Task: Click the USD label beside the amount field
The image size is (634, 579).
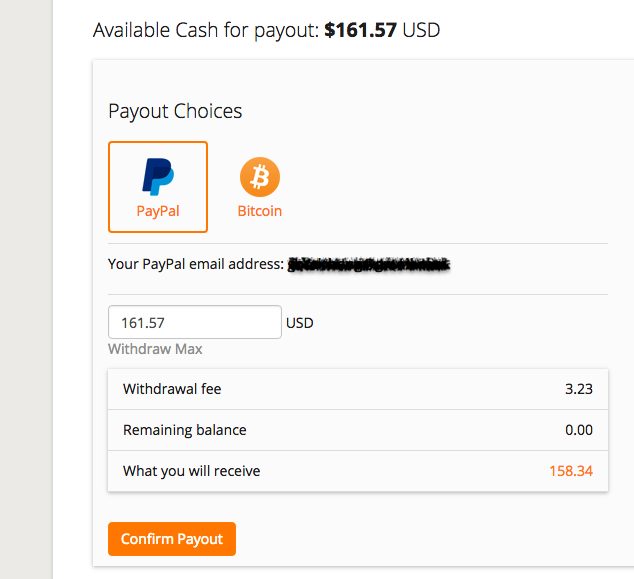Action: 300,323
